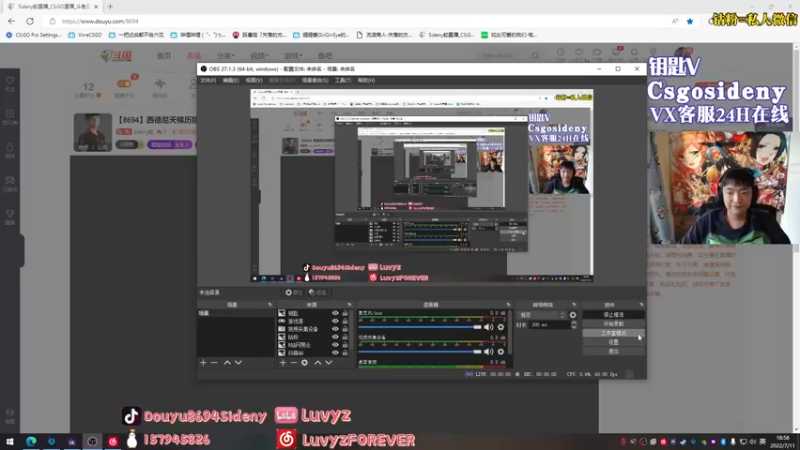Move the selected source up in the list
Viewport: 800px width, 450px height.
tap(317, 363)
